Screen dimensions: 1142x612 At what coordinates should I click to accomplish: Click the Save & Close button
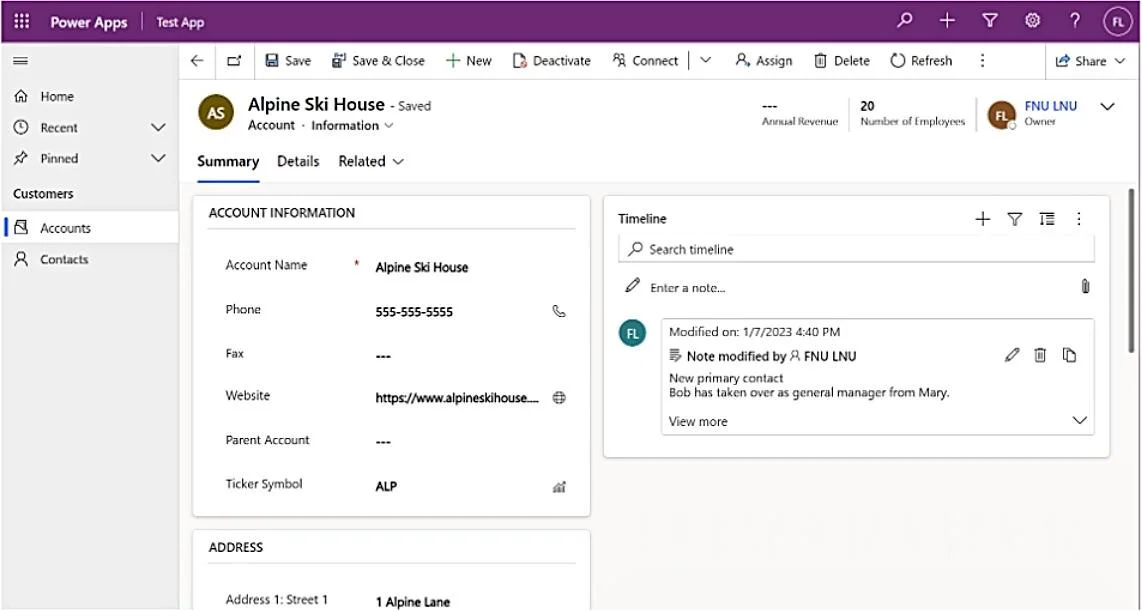[378, 61]
